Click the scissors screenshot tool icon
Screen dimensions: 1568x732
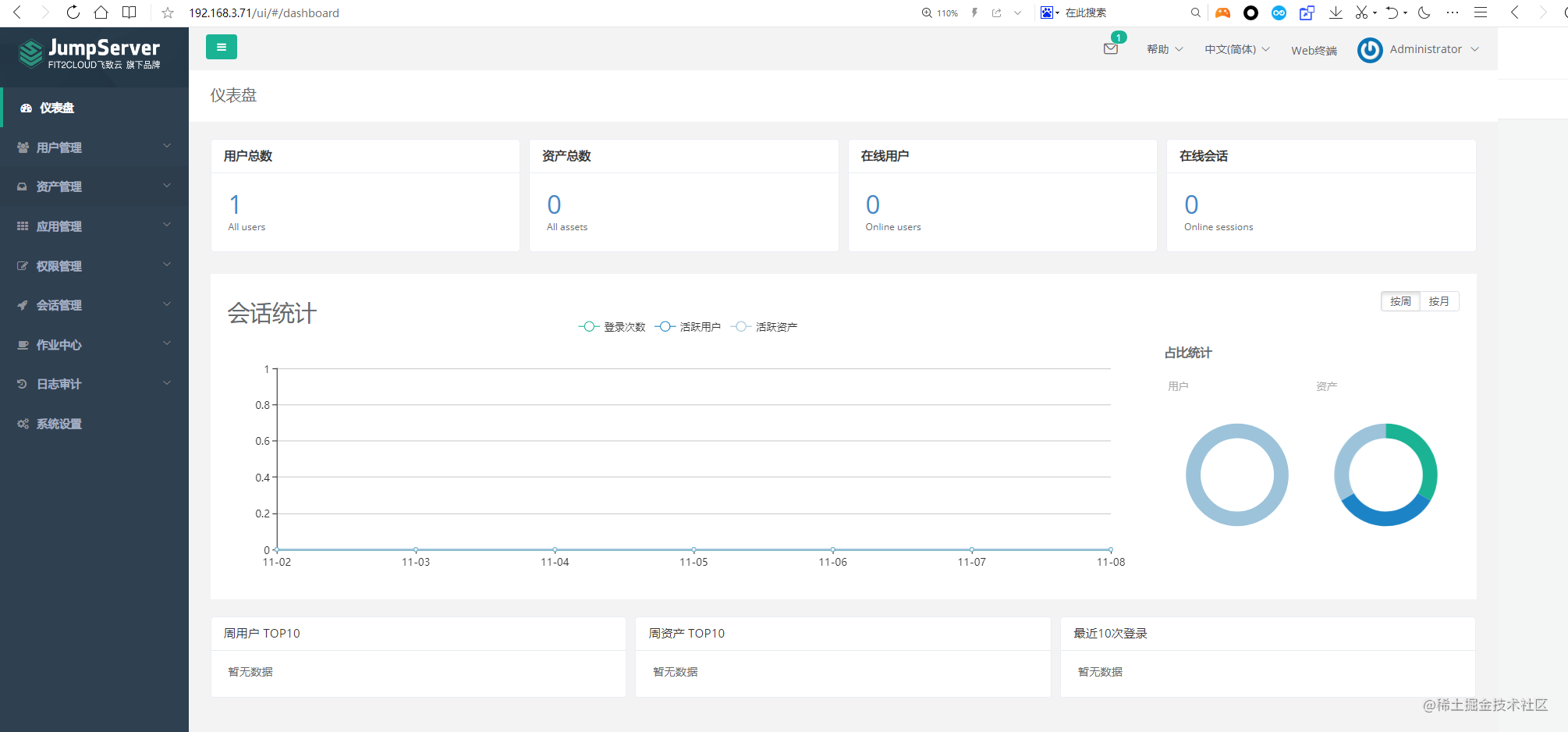coord(1361,12)
